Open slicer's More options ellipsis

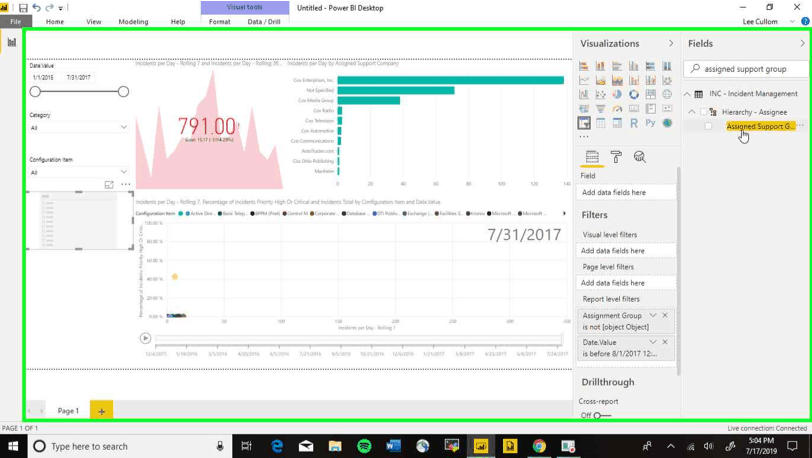tap(125, 184)
